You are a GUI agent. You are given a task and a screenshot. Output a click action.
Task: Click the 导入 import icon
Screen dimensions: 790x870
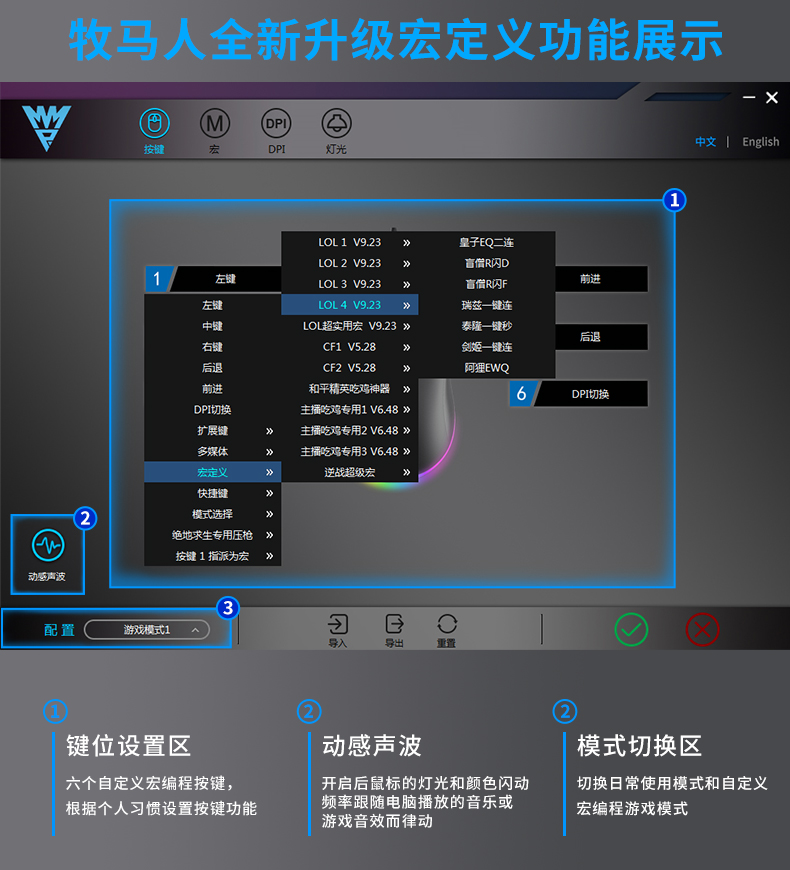tap(337, 630)
